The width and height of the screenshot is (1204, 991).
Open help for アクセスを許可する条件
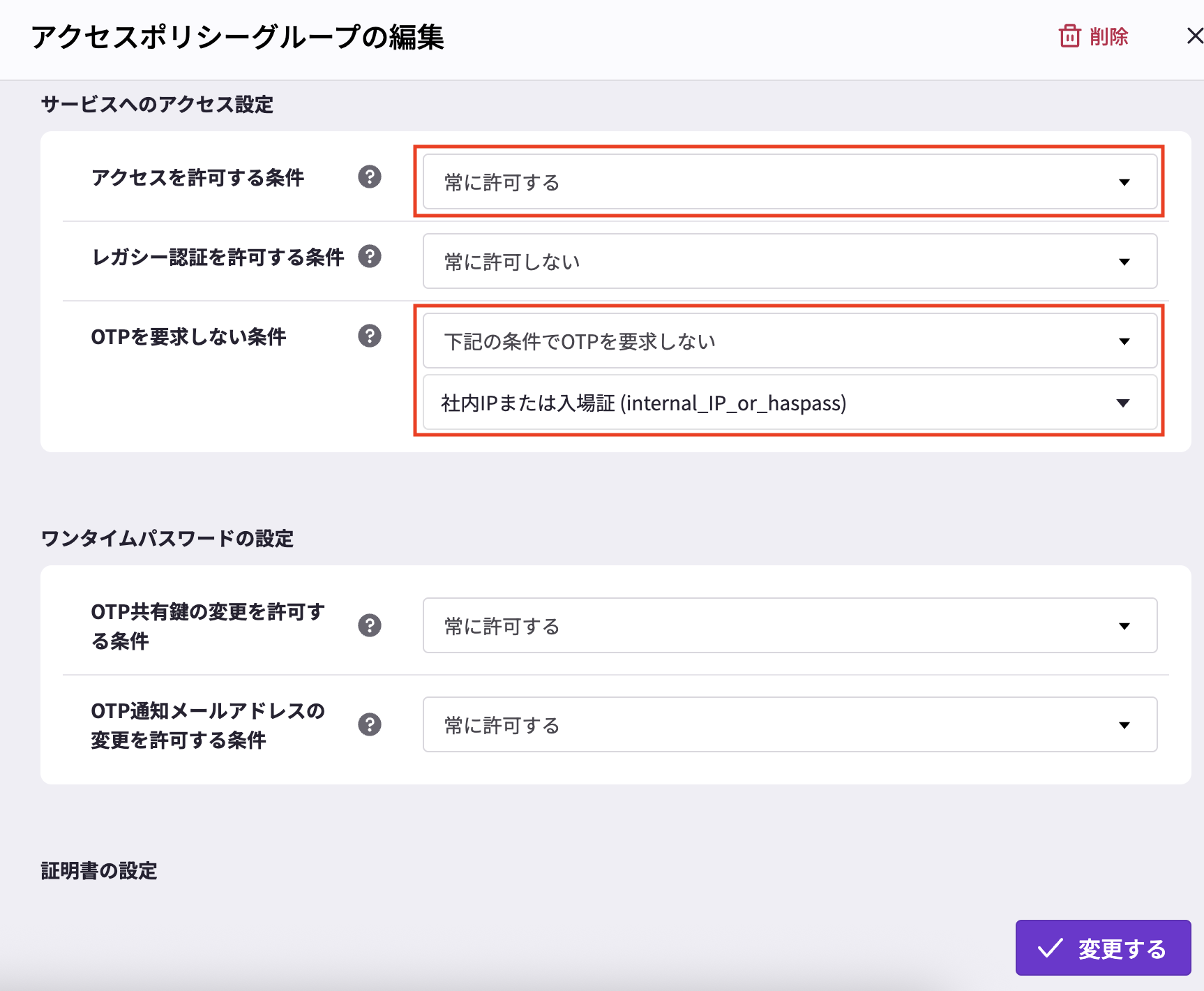pyautogui.click(x=370, y=177)
